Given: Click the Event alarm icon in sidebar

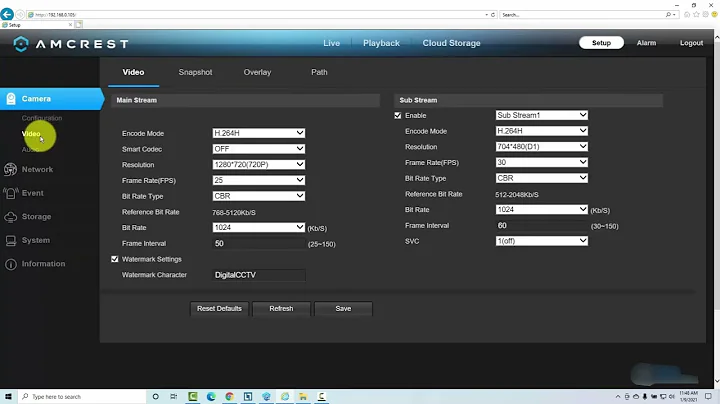Looking at the screenshot, I should (x=10, y=193).
